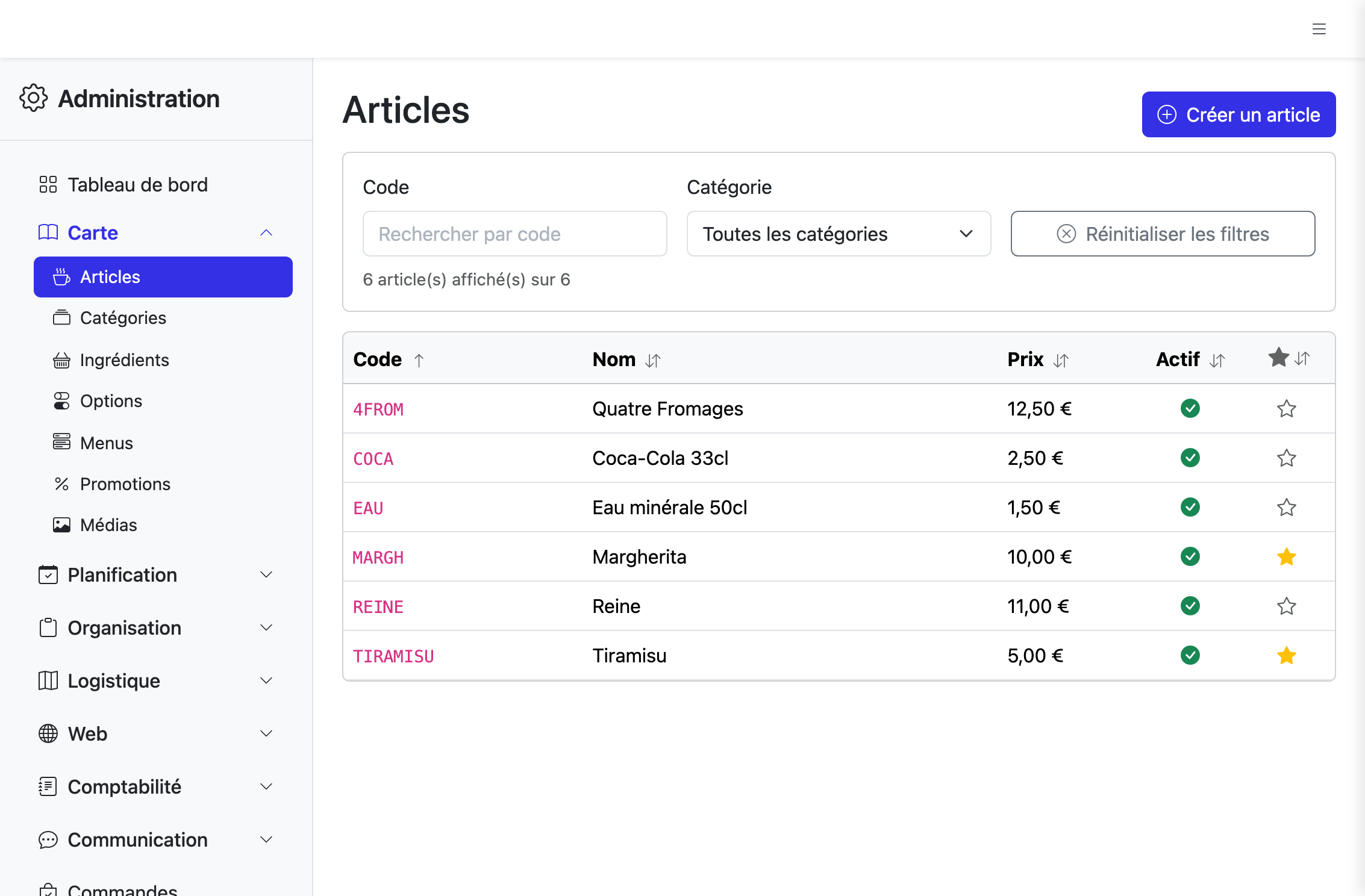Toggle active checkmark for Reine
1365x896 pixels.
pos(1190,606)
